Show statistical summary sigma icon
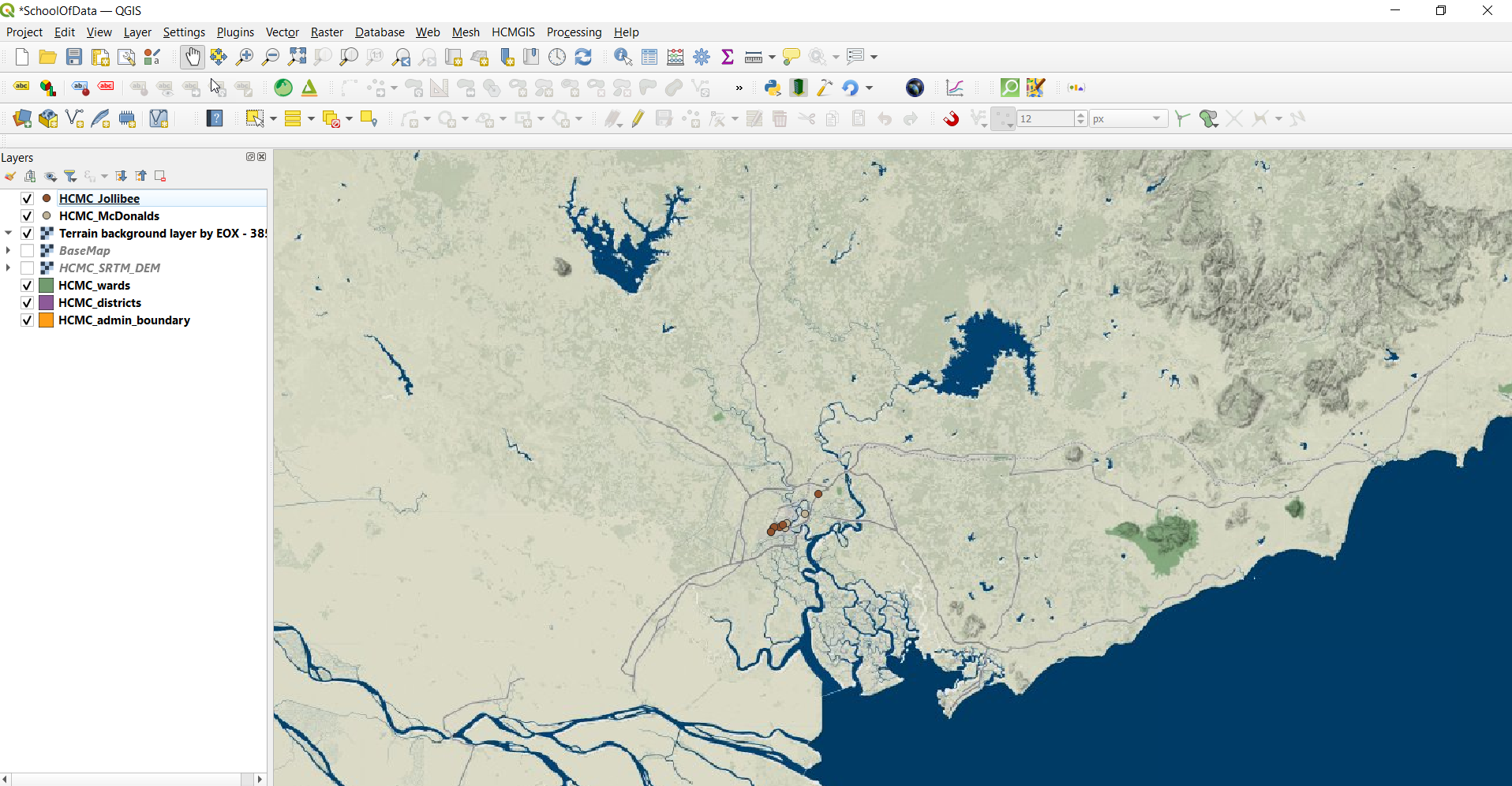 (728, 57)
